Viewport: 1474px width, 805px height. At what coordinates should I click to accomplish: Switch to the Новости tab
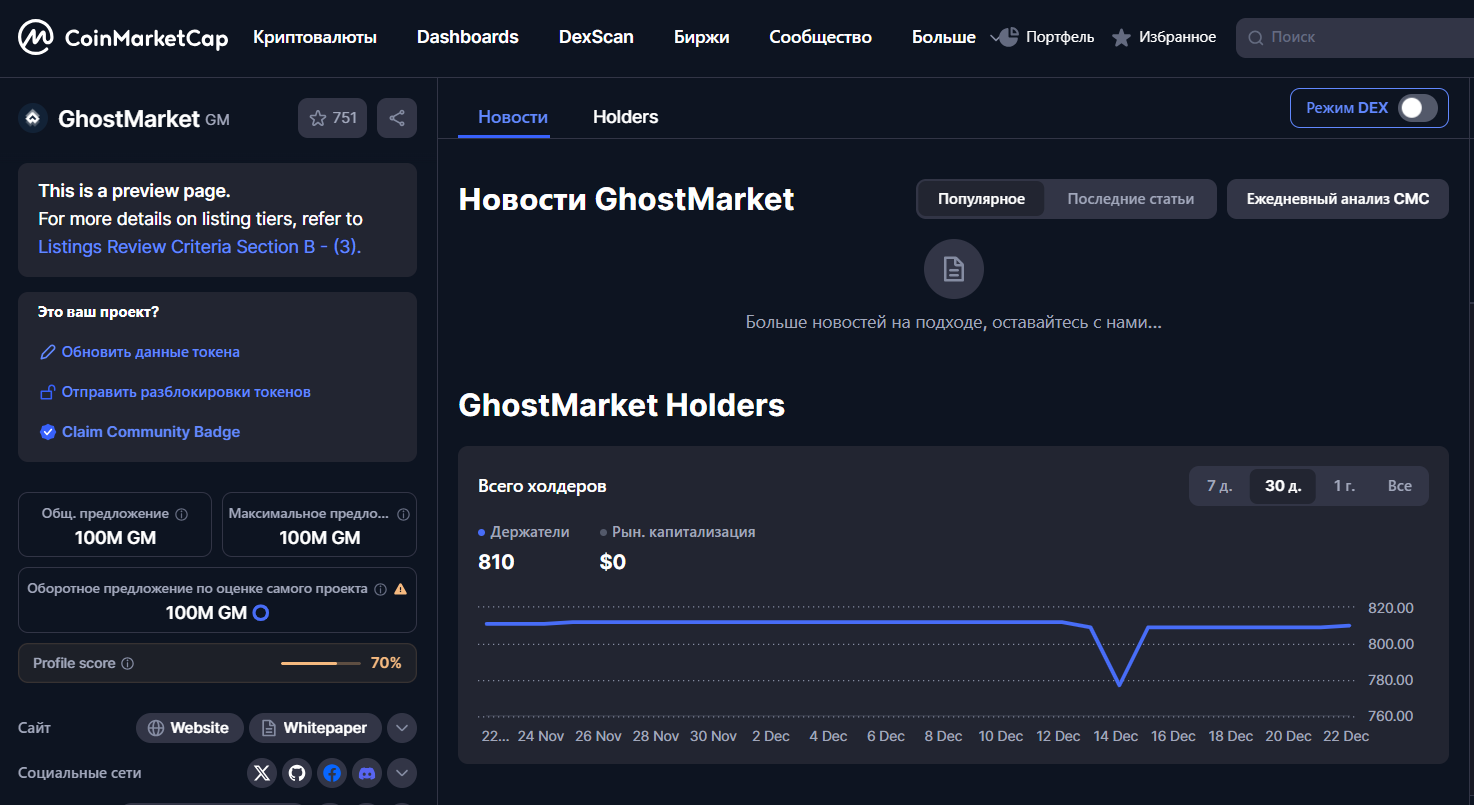pos(513,117)
